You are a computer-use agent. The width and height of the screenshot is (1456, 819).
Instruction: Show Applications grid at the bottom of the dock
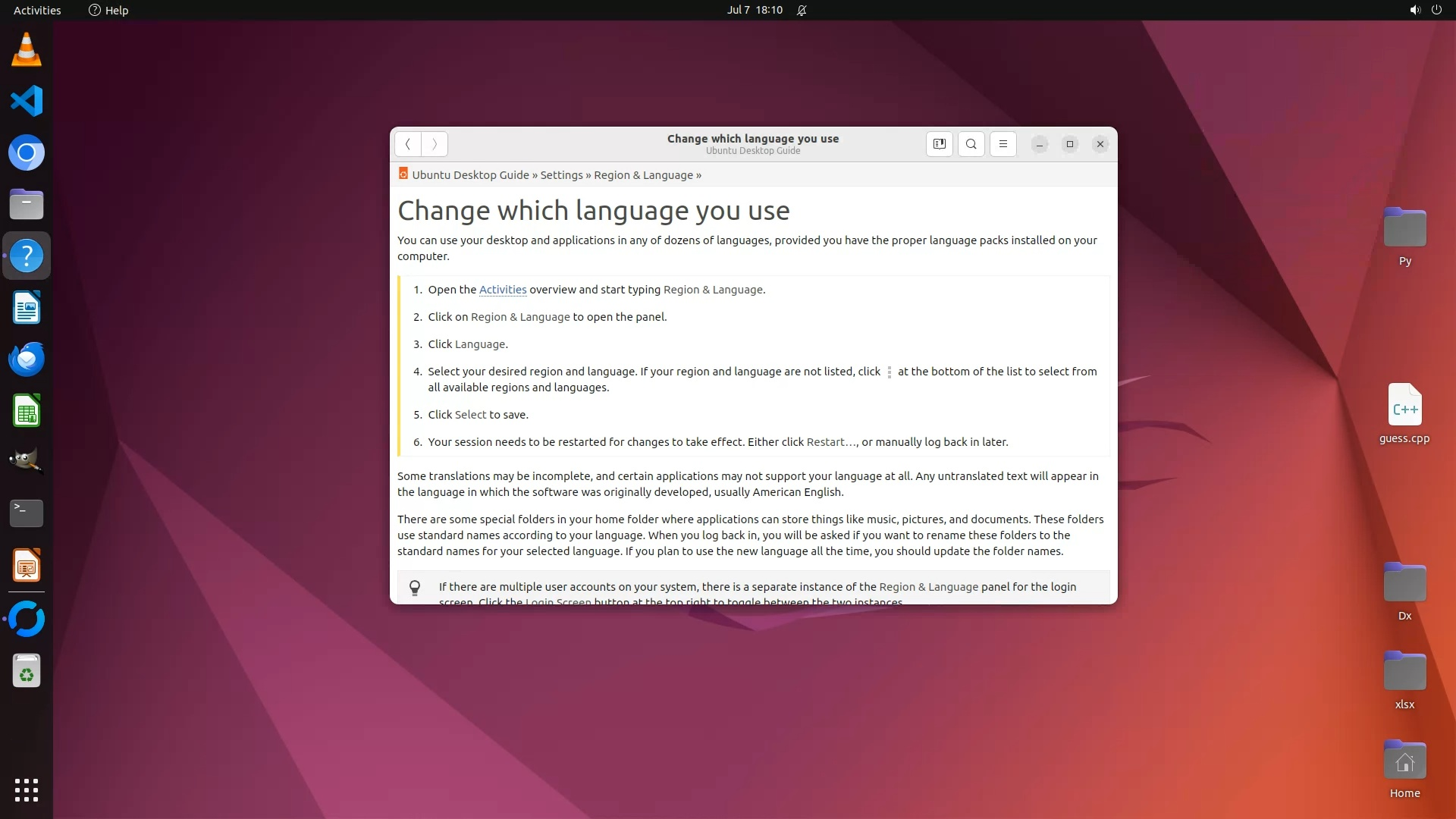click(x=27, y=789)
